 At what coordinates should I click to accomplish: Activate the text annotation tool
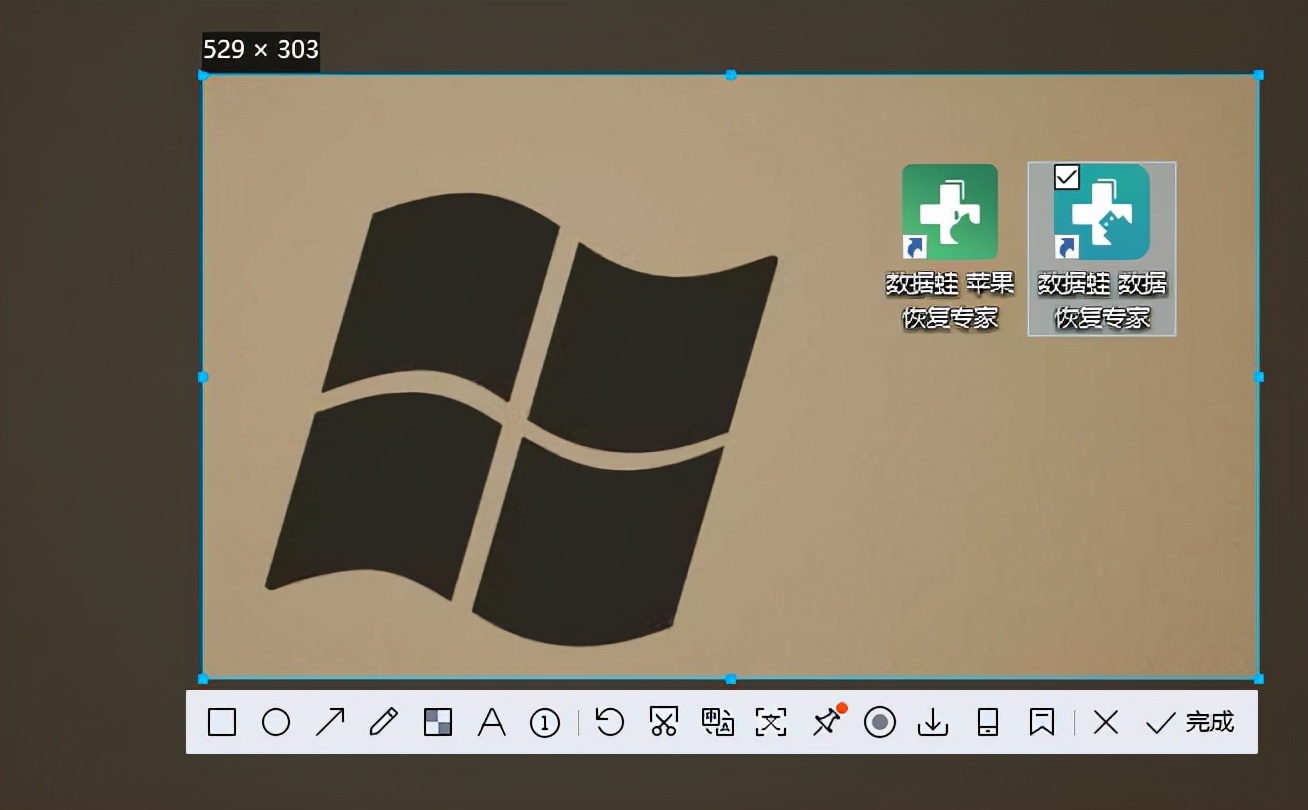pyautogui.click(x=491, y=722)
